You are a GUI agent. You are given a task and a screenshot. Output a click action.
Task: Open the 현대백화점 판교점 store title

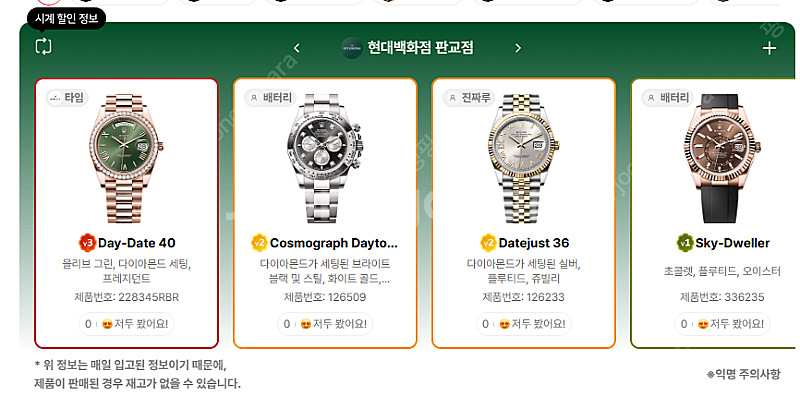point(420,48)
